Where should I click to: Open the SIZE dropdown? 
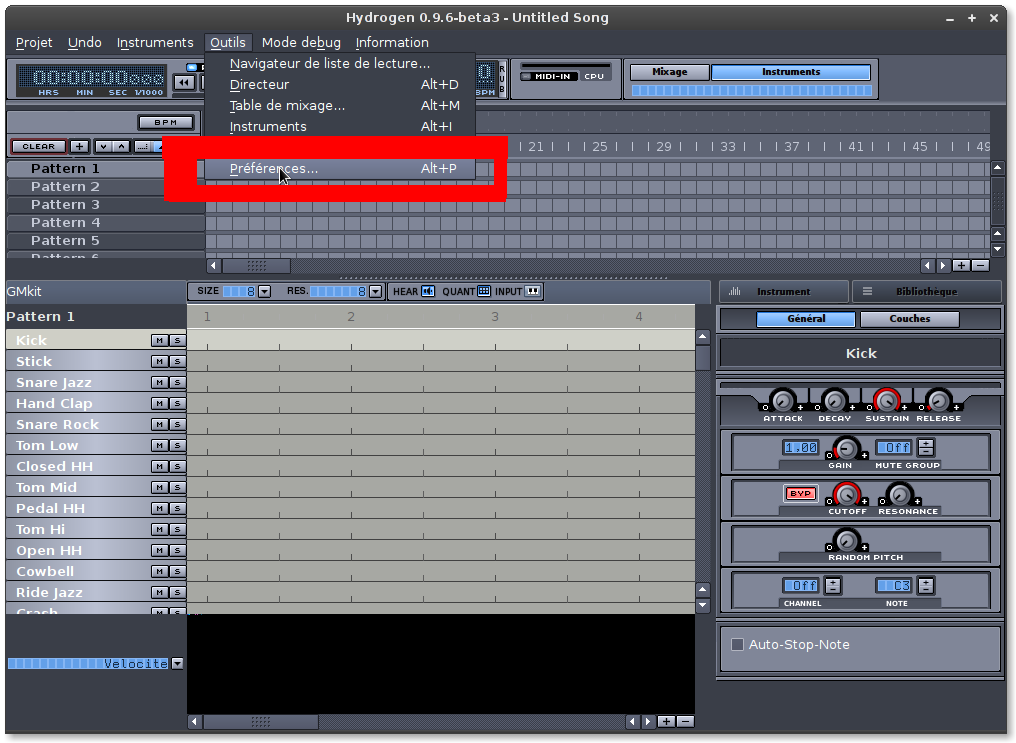[264, 291]
